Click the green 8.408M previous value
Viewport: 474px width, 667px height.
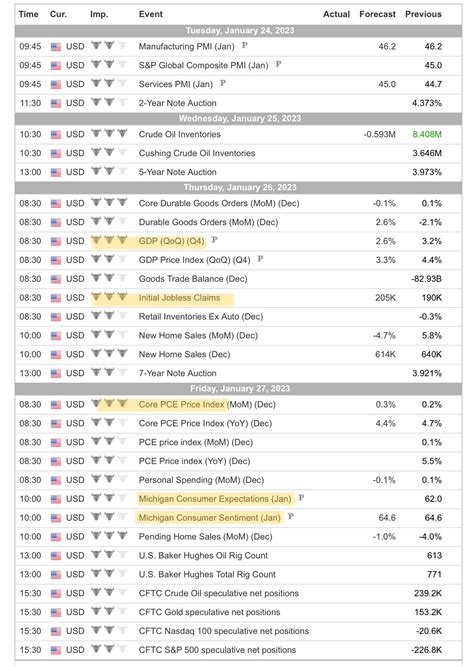tap(427, 134)
